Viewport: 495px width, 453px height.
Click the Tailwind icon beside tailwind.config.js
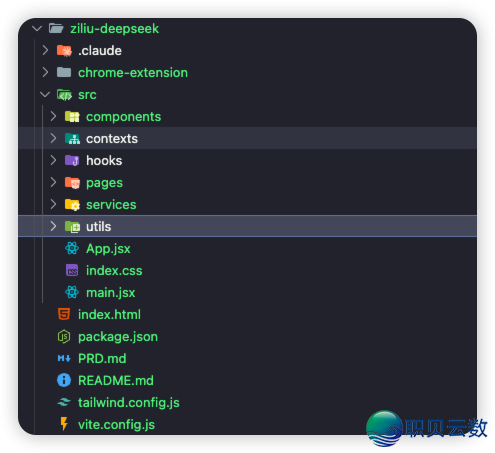[64, 402]
